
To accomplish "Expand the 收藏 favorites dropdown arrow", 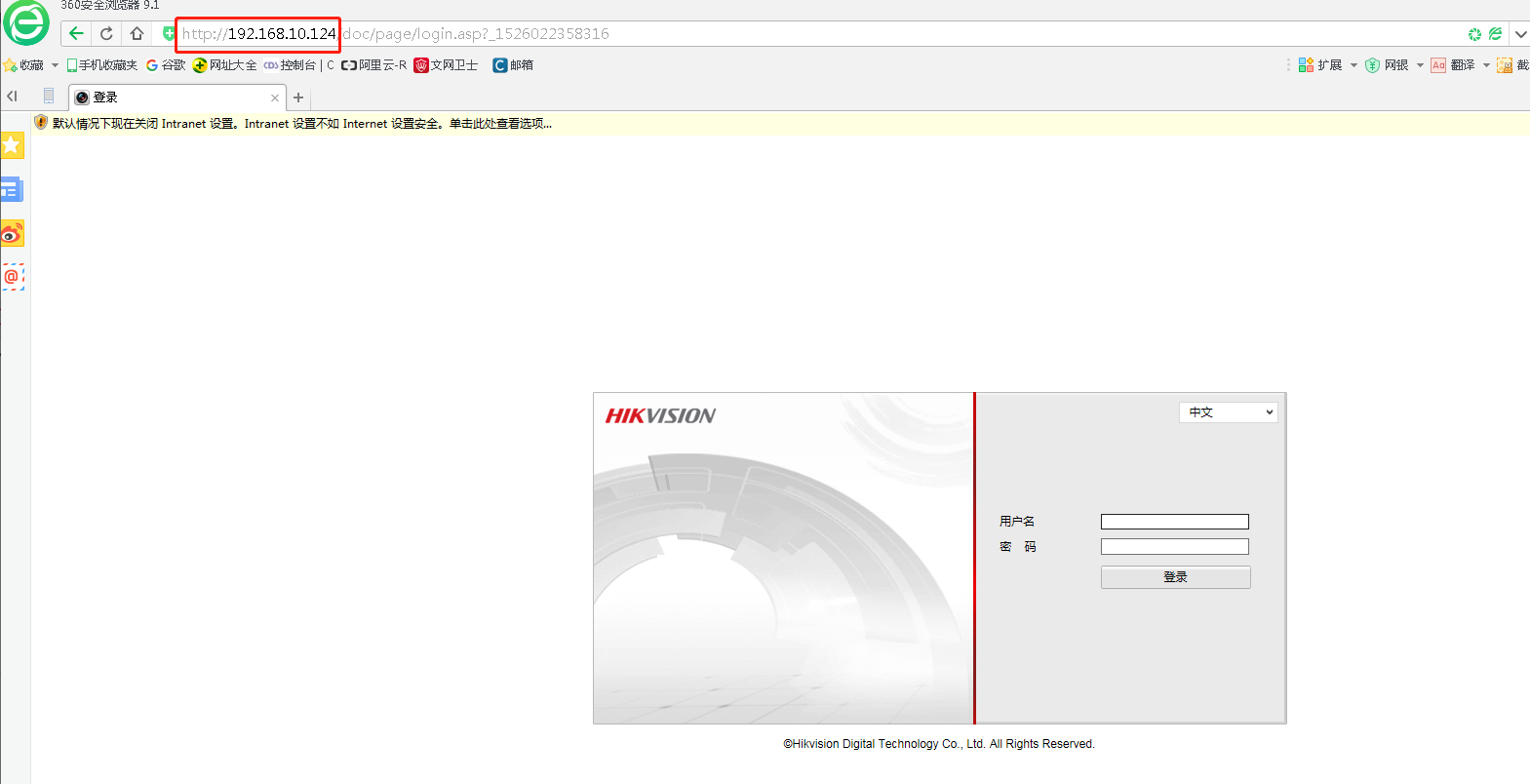I will (55, 65).
